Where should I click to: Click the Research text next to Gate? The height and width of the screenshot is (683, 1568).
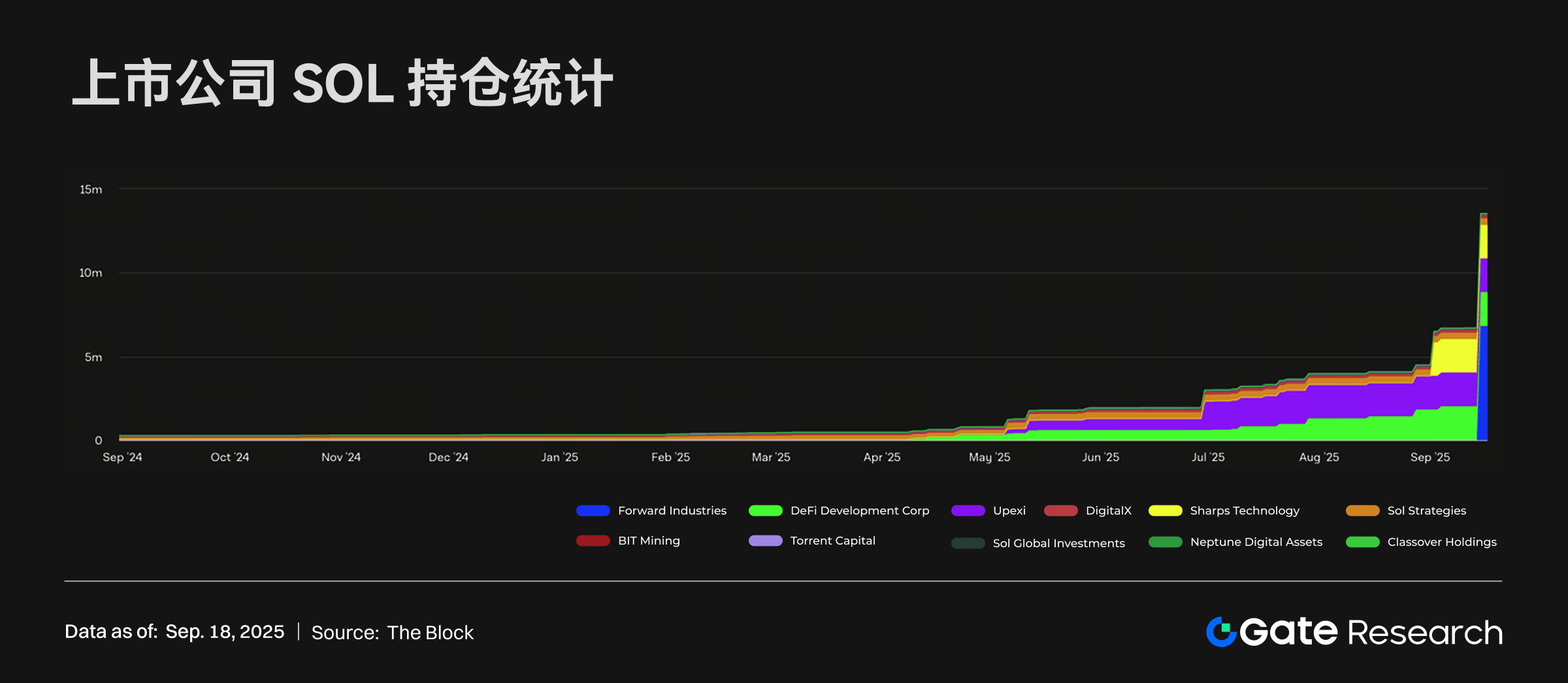click(1425, 633)
